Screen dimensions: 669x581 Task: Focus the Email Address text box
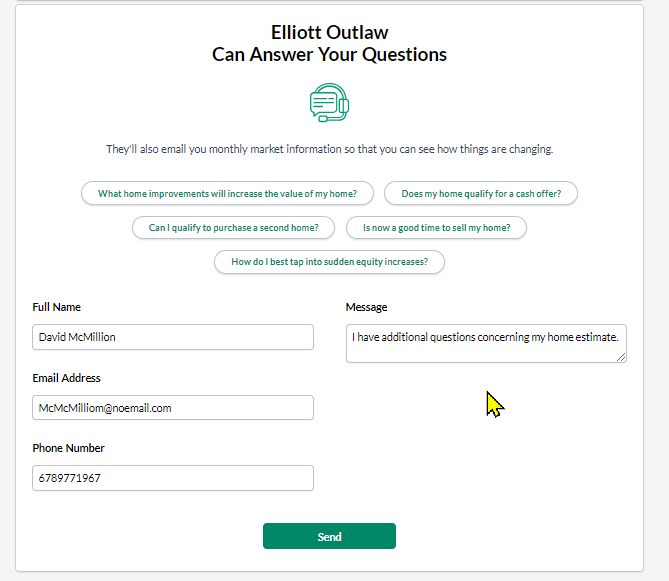coord(173,408)
